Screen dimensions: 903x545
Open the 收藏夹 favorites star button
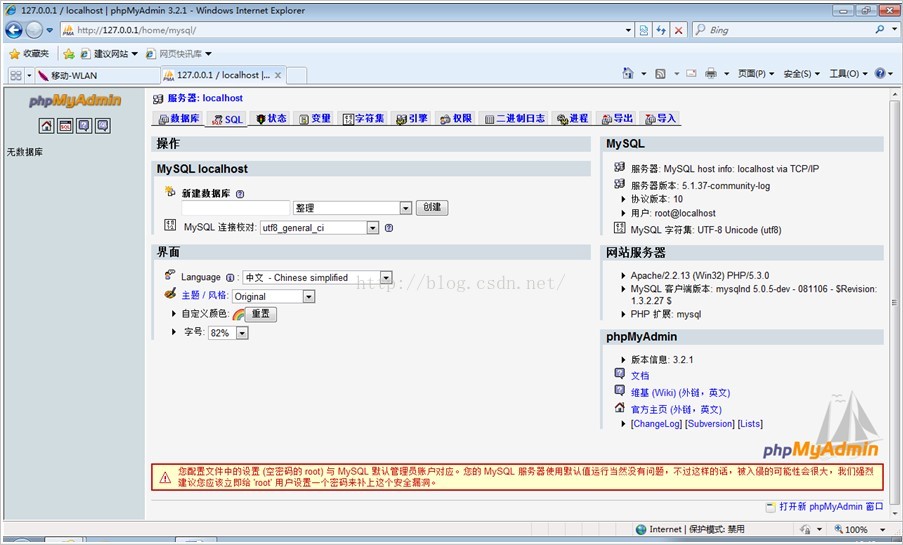29,54
